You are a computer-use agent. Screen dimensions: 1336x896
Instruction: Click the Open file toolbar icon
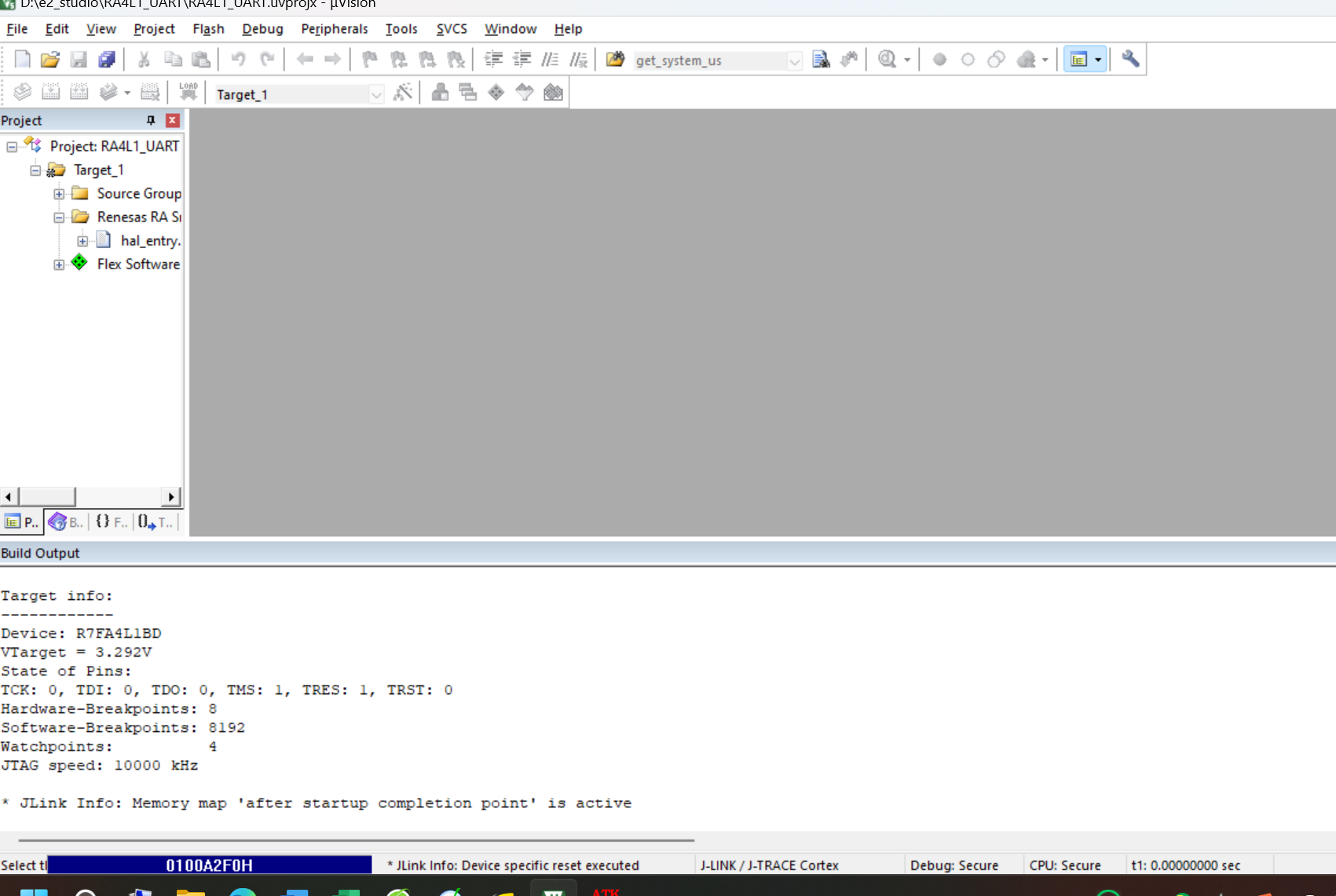click(x=50, y=60)
